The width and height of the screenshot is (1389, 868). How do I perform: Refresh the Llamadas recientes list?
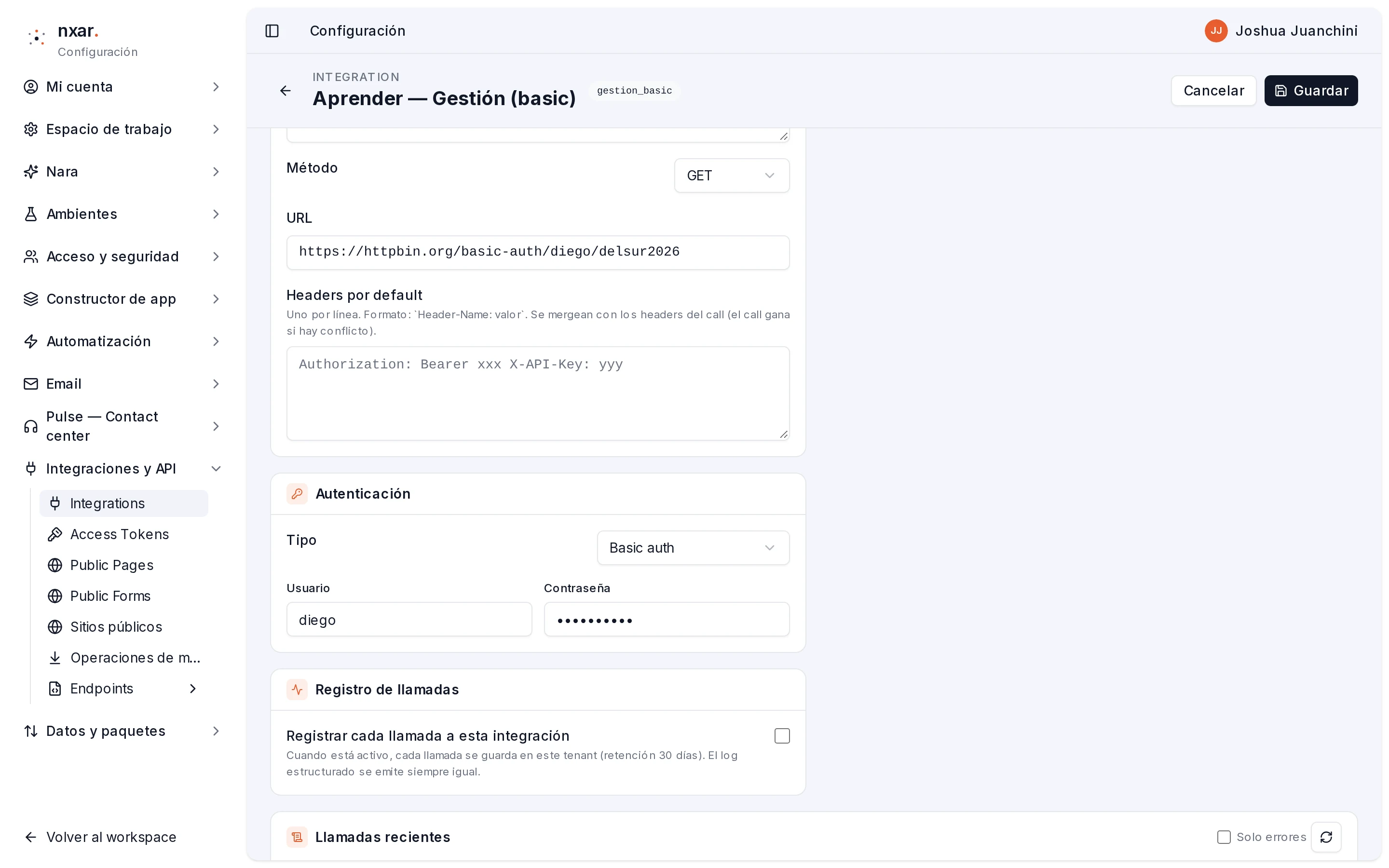click(x=1326, y=837)
